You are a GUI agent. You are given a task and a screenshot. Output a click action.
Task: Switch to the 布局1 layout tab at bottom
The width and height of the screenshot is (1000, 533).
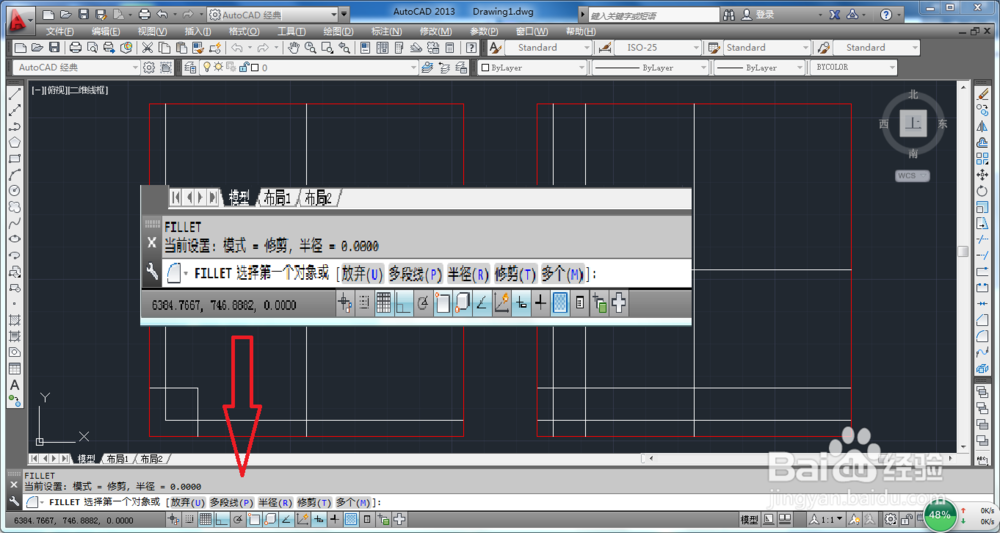tap(117, 458)
